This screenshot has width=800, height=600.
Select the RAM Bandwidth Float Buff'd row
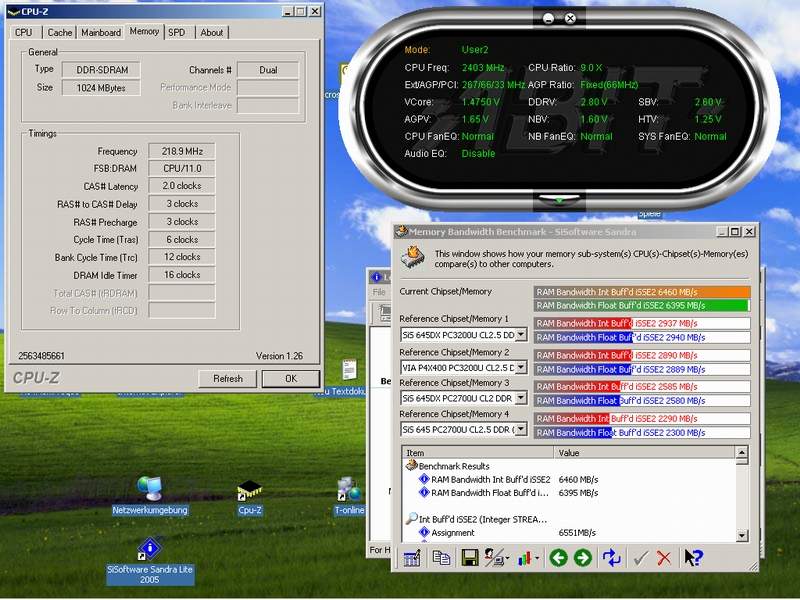point(490,493)
